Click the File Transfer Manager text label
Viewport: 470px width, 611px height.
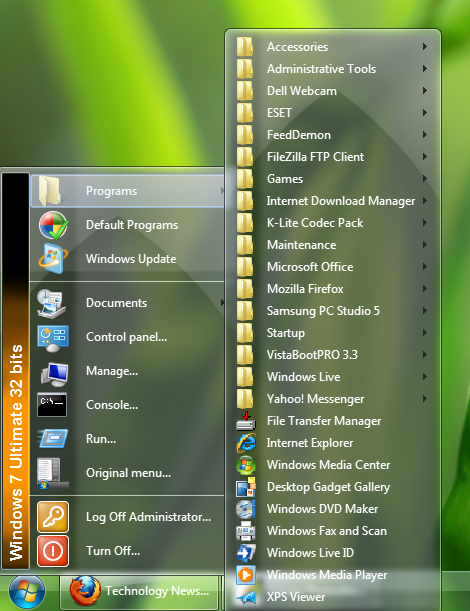point(324,421)
